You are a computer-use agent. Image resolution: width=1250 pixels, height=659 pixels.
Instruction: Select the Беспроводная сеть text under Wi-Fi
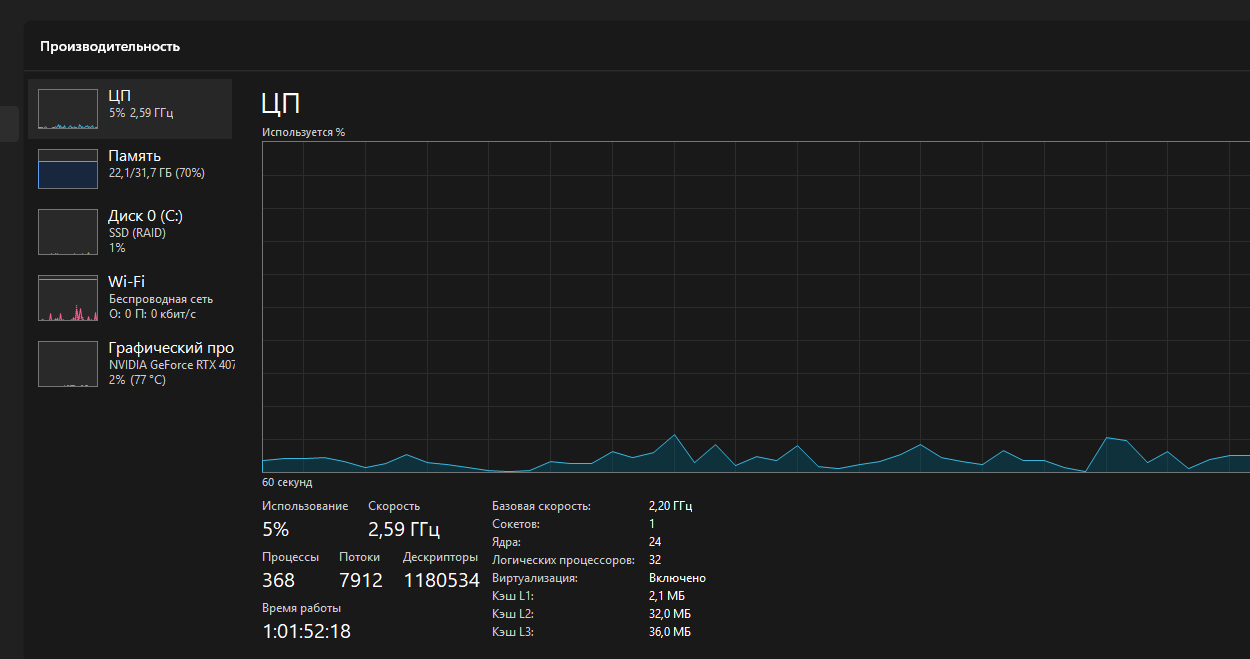click(x=160, y=299)
